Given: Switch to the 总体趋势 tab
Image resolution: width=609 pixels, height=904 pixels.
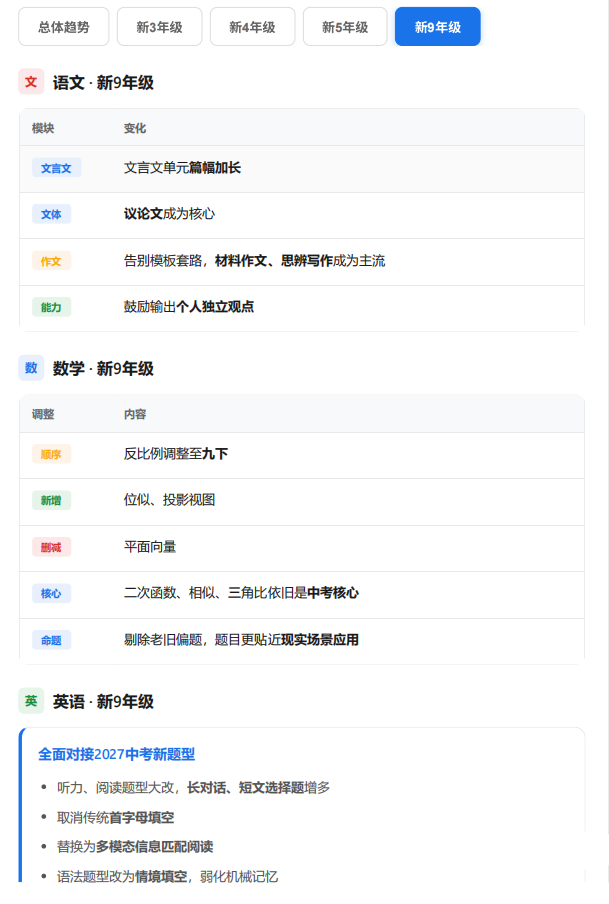Looking at the screenshot, I should [x=64, y=27].
